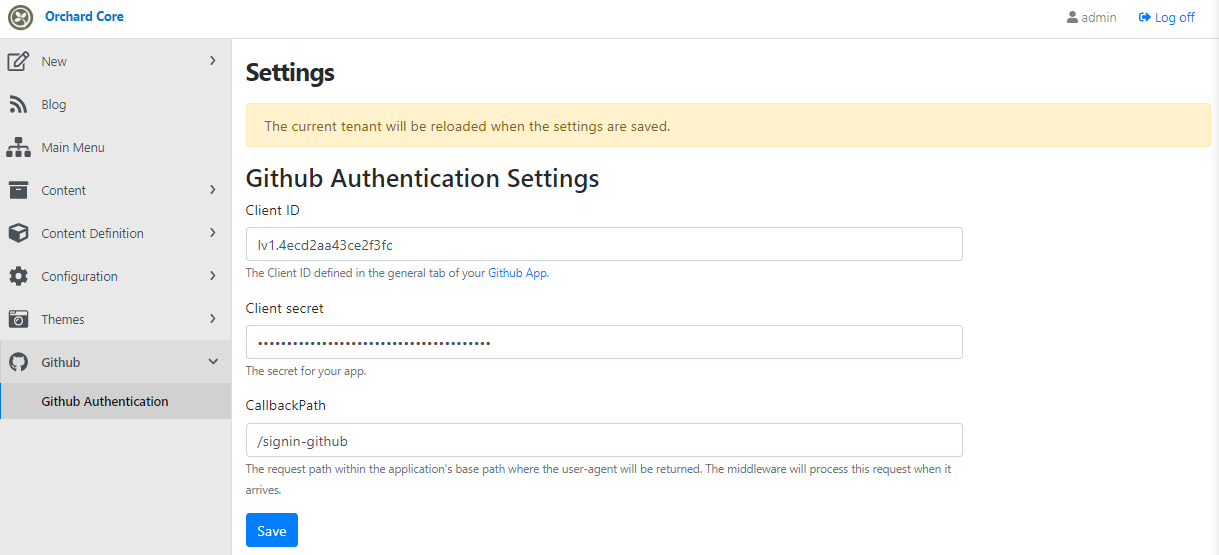This screenshot has height=555, width=1219.
Task: Click the tenant reload warning banner
Action: tap(728, 126)
